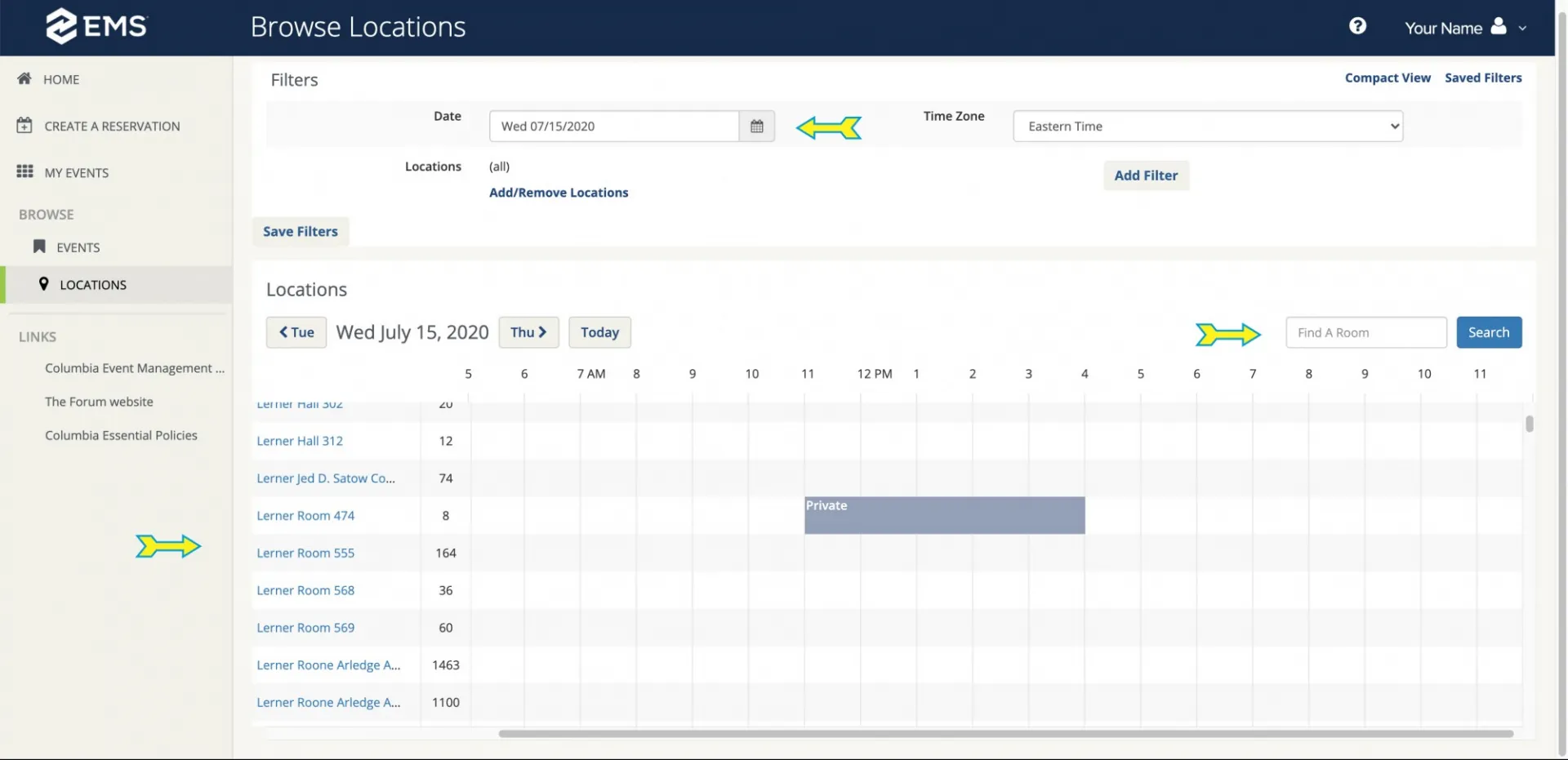
Task: Click the vertical scrollbar thumb in locations grid
Action: click(1530, 424)
